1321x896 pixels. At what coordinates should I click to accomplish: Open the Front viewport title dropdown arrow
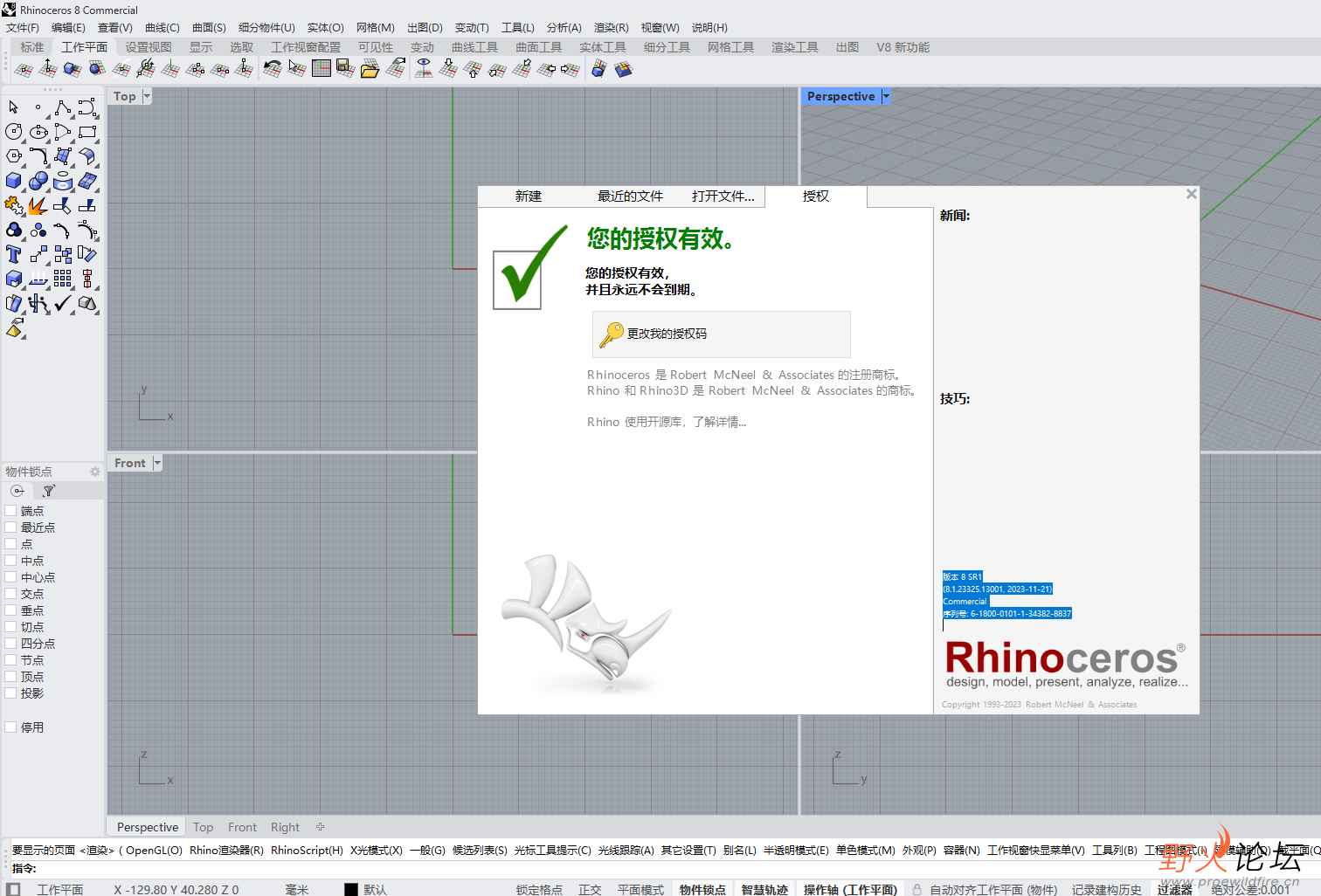pyautogui.click(x=157, y=463)
